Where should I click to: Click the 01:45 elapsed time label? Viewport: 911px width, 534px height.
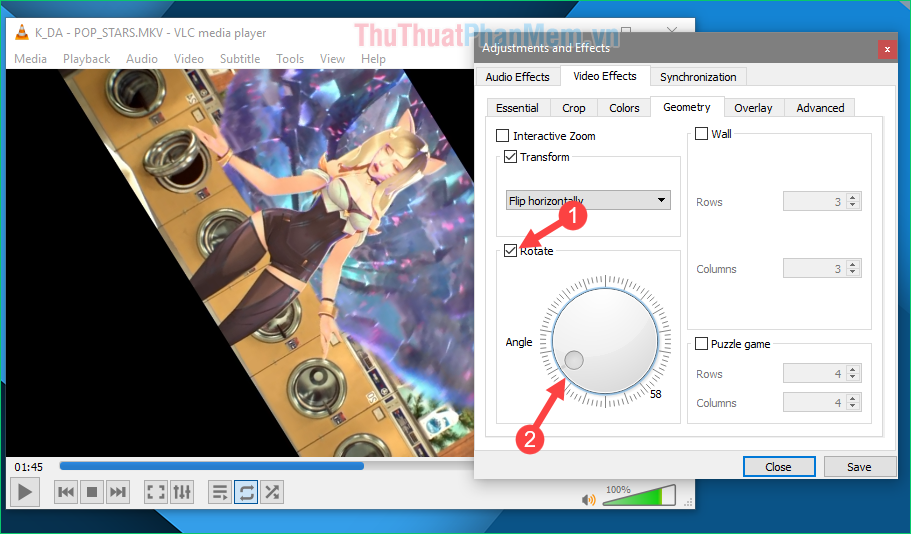click(28, 467)
